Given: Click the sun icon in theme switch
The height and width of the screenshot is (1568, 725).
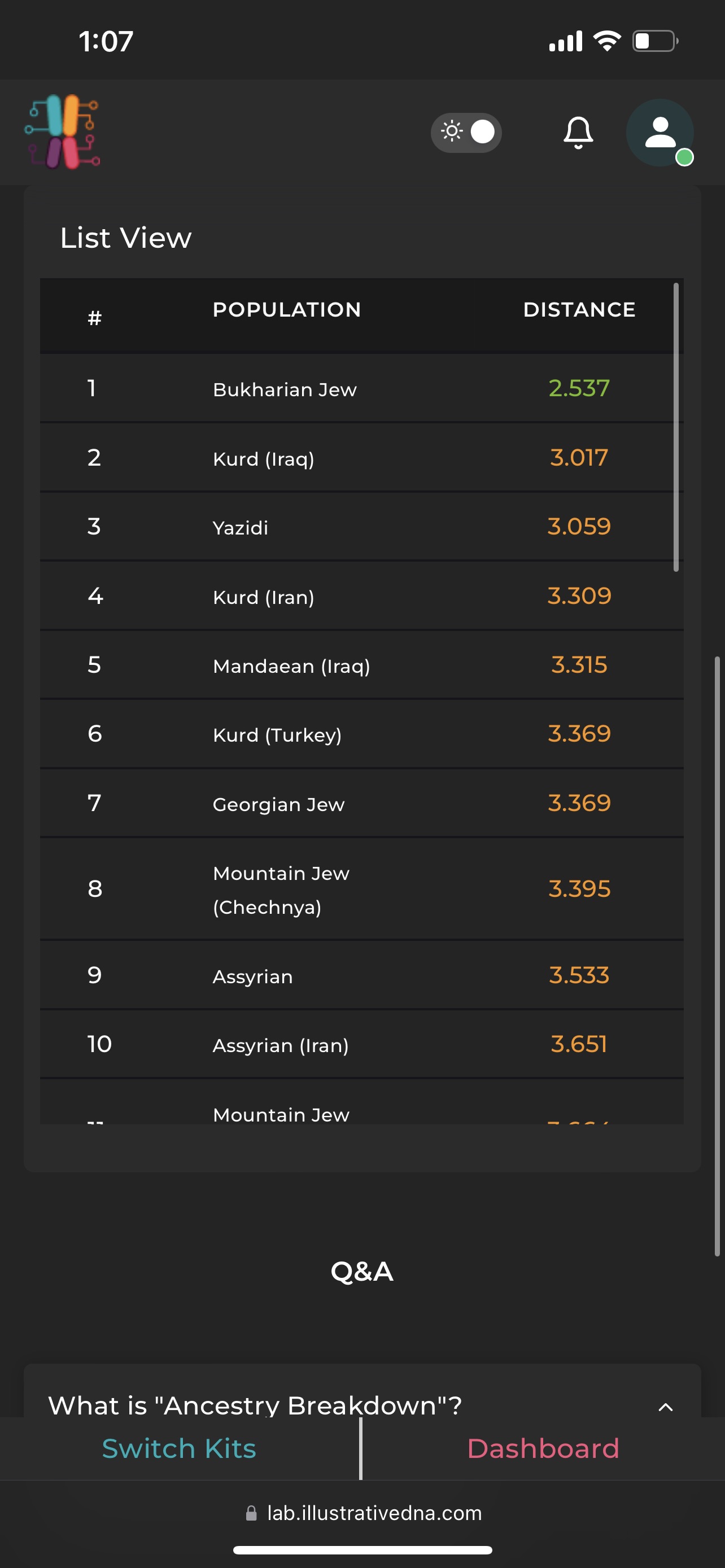Looking at the screenshot, I should tap(452, 132).
